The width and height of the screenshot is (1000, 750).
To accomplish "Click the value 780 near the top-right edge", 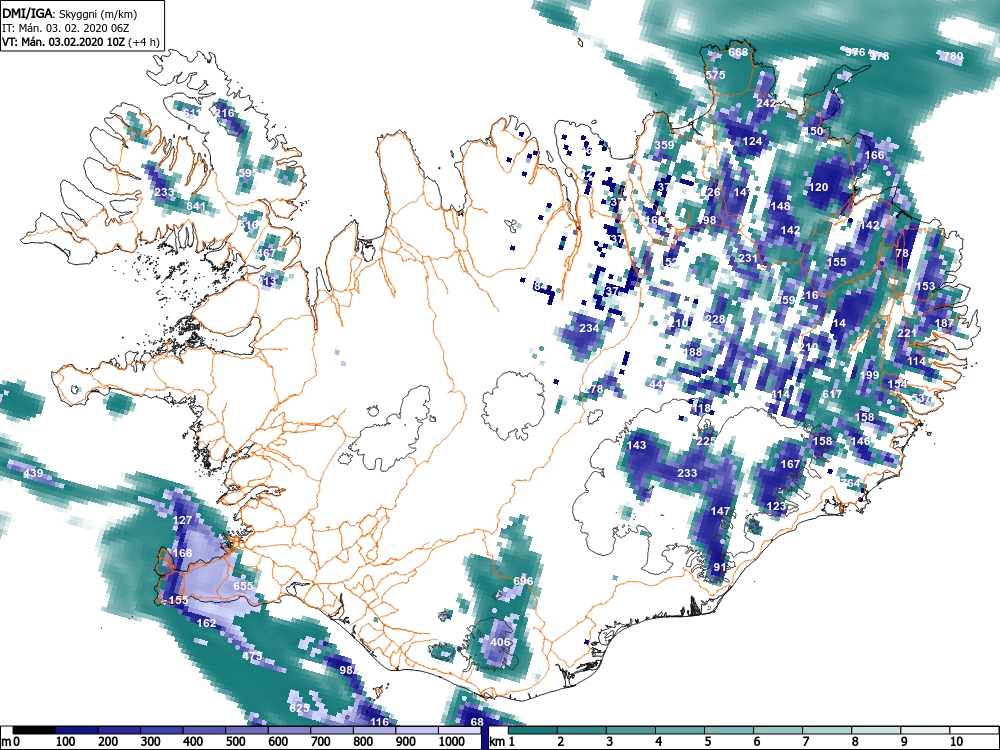I will coord(953,56).
